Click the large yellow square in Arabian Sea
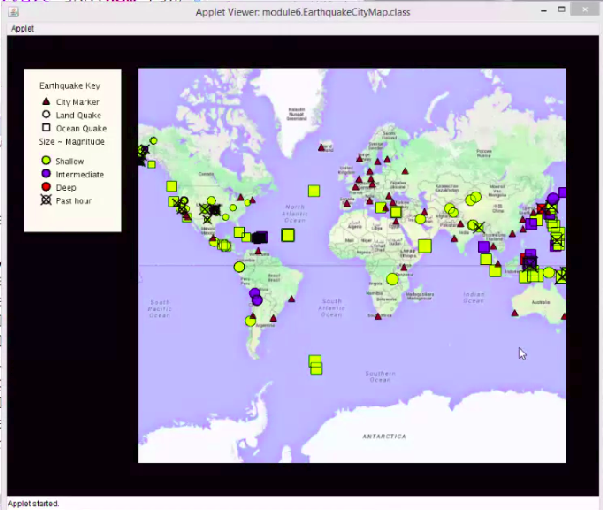 pyautogui.click(x=425, y=245)
